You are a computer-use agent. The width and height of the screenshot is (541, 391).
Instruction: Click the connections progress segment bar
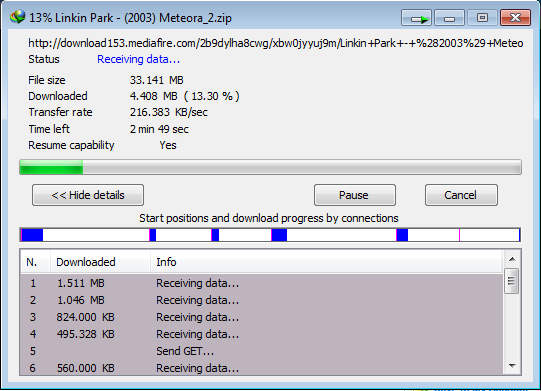(270, 235)
